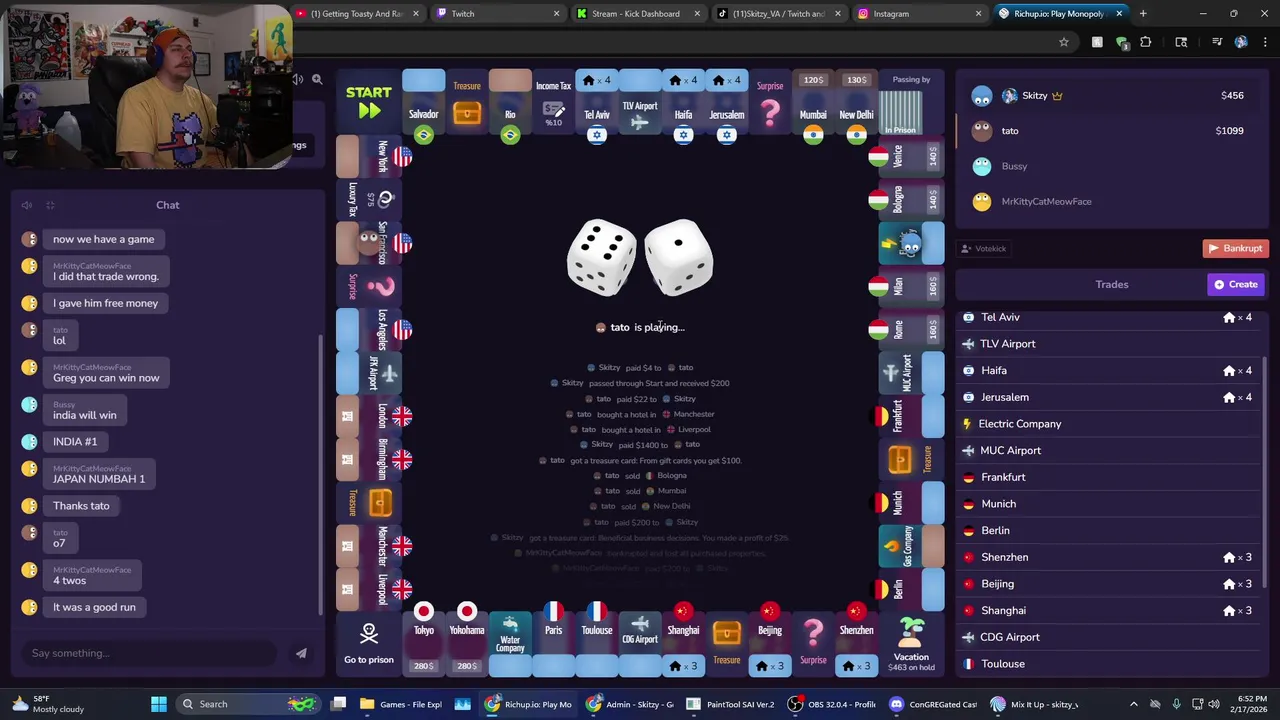
Task: Click the Vacation corner square
Action: (x=911, y=643)
